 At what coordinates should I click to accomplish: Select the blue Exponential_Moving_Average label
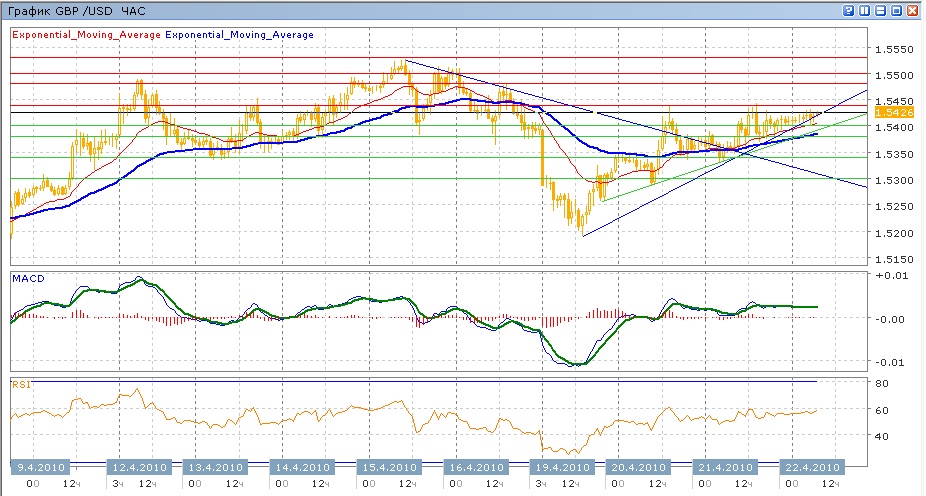point(239,35)
